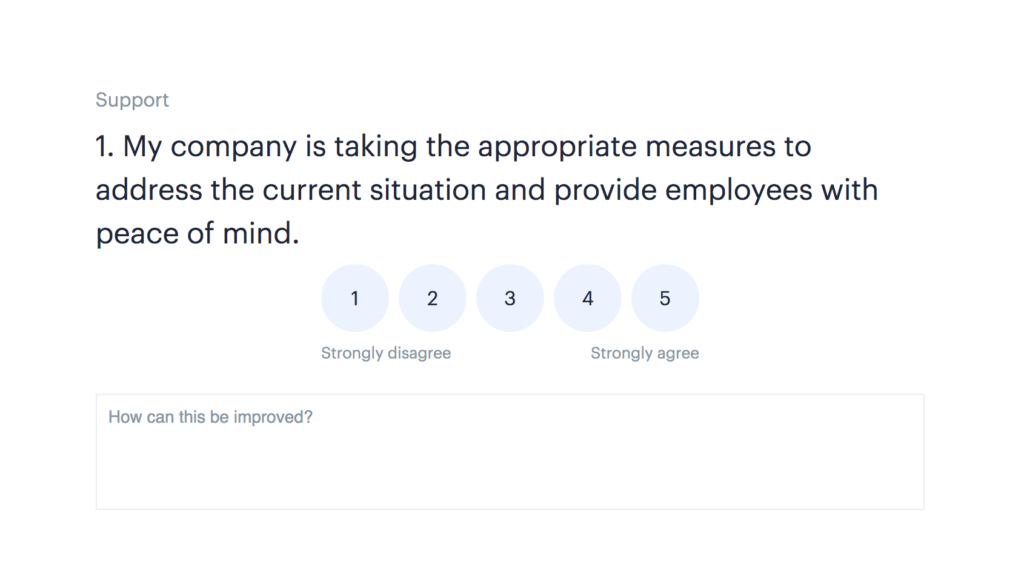Click the 'Strongly disagree' label
Viewport: 1024px width, 579px height.
(x=386, y=353)
